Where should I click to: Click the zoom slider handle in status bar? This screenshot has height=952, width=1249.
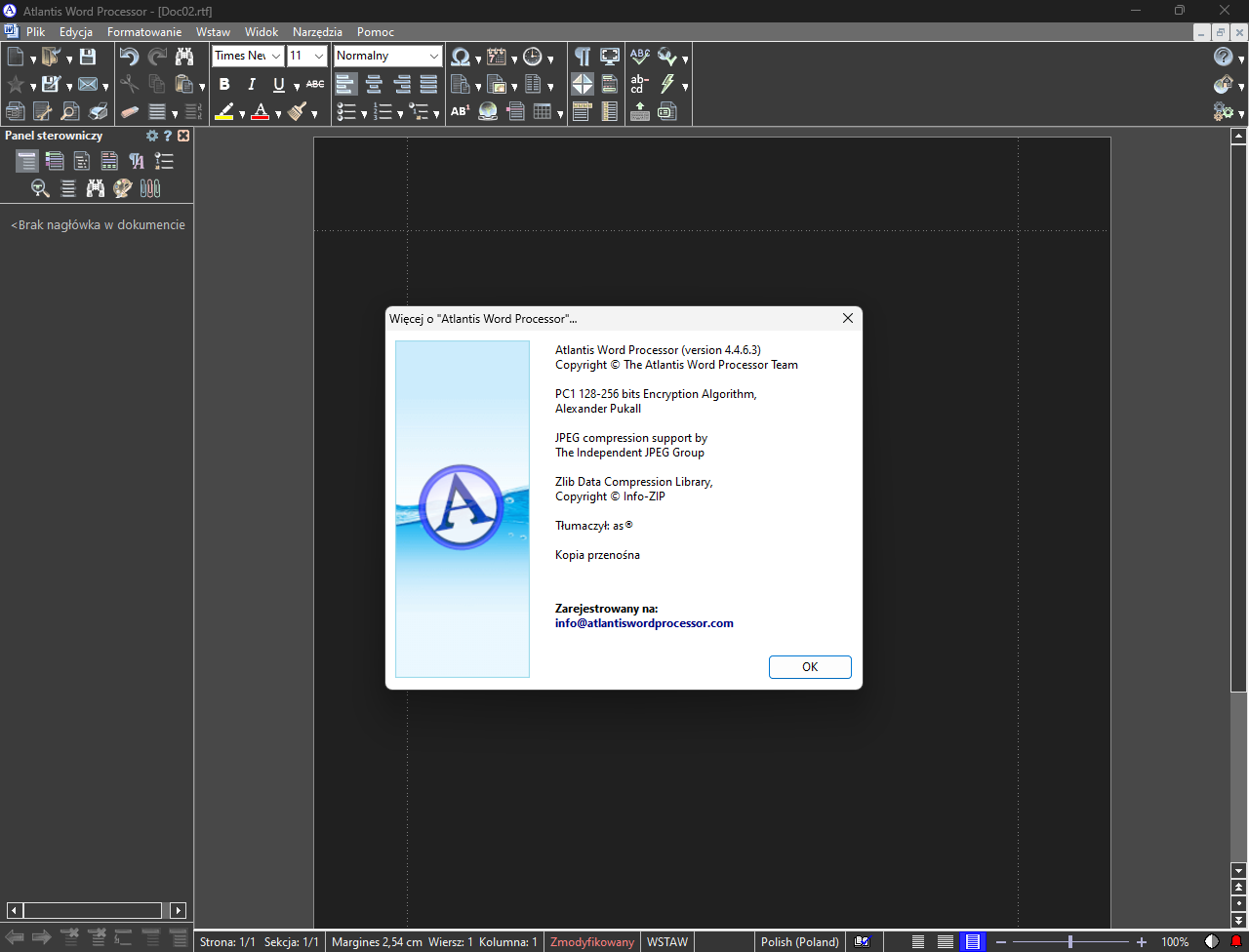1070,942
